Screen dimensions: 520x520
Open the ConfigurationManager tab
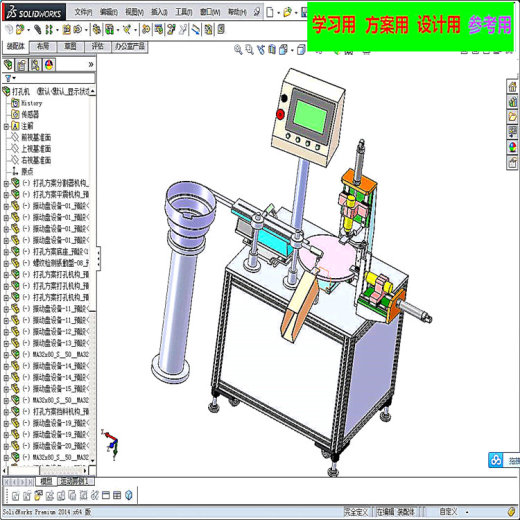point(35,65)
